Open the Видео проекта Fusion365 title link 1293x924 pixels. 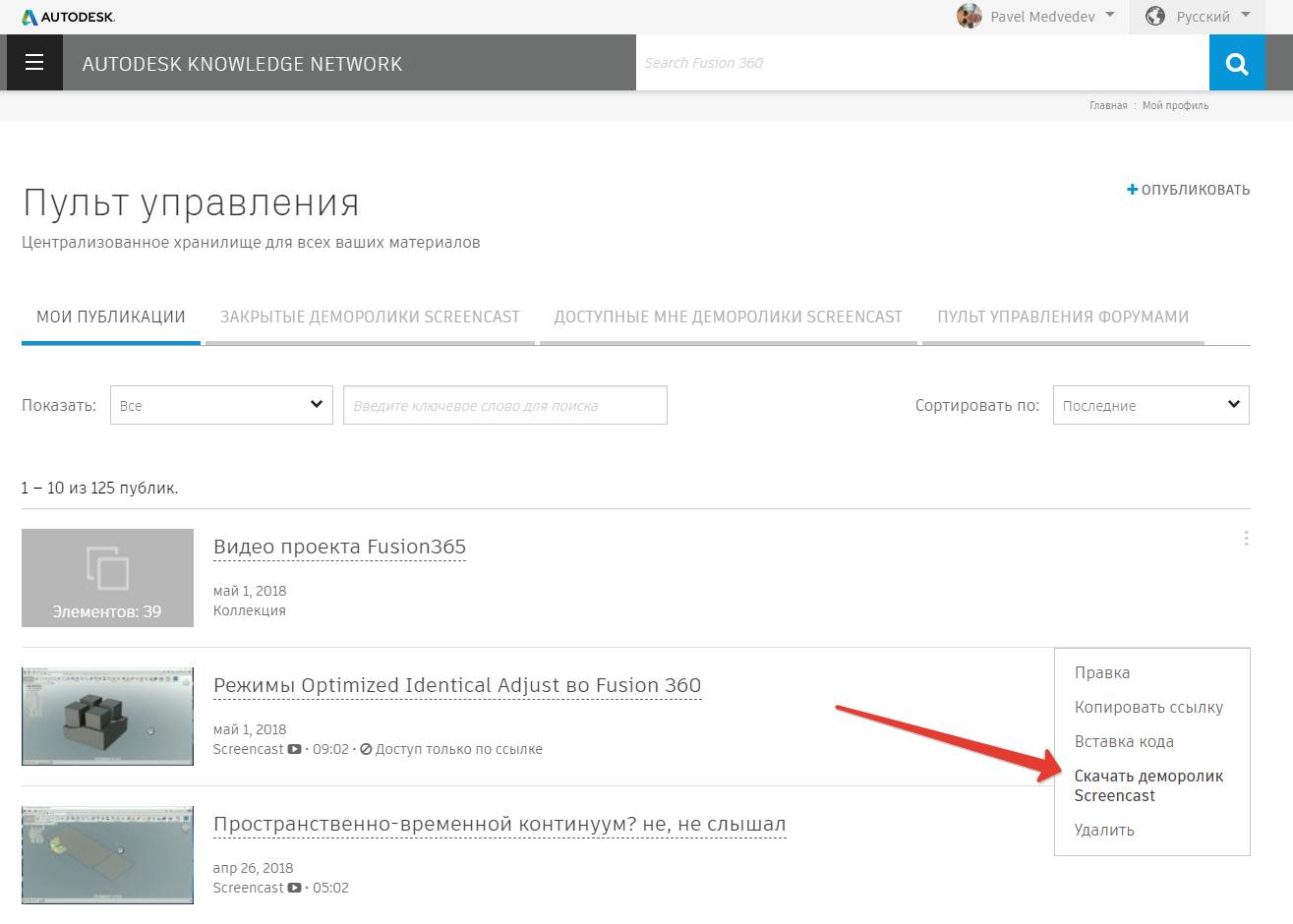(339, 548)
